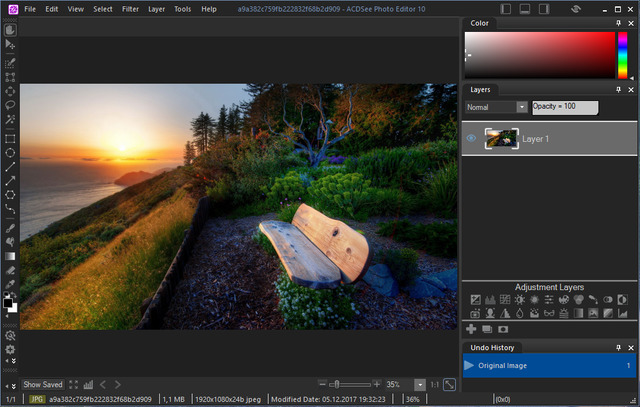
Task: Add a Levels histogram adjustment layer
Action: point(490,300)
